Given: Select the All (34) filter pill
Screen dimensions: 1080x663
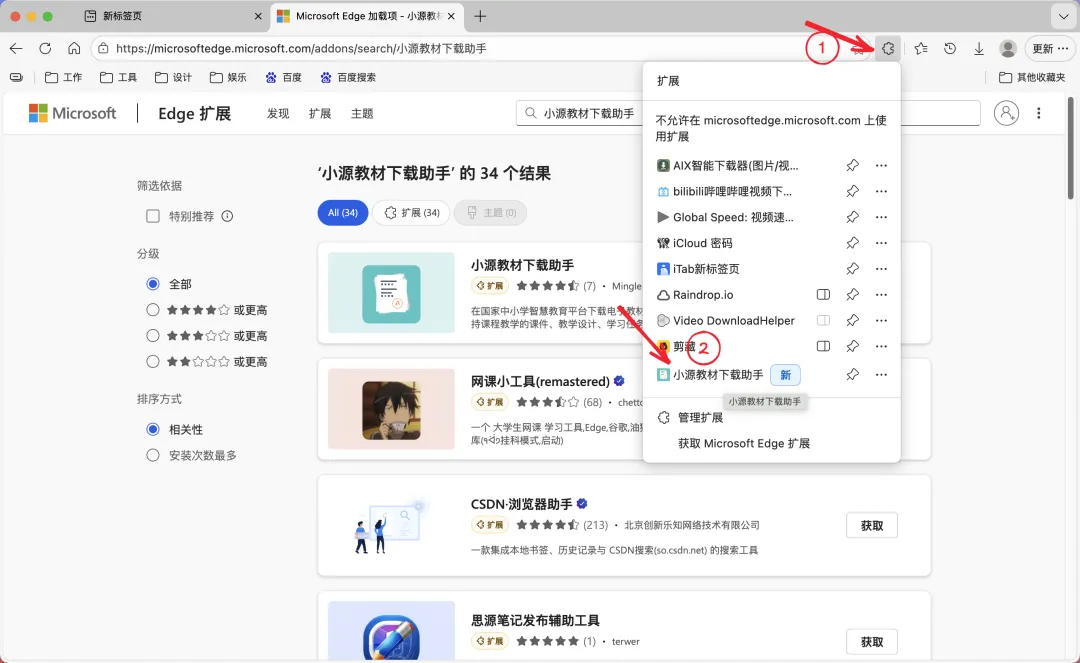Looking at the screenshot, I should (342, 213).
